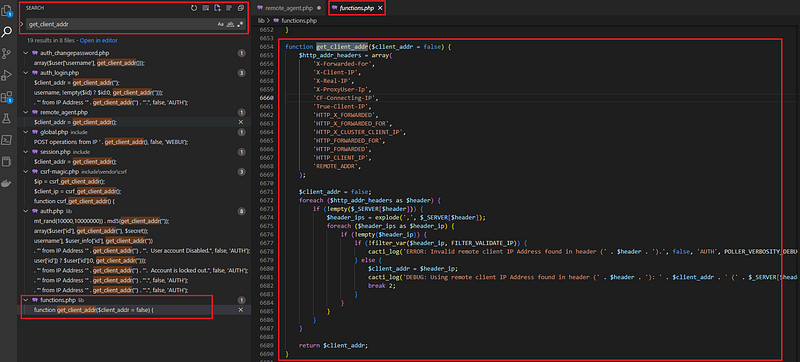
Task: Click the functions.php breadcrumb label
Action: pos(299,21)
